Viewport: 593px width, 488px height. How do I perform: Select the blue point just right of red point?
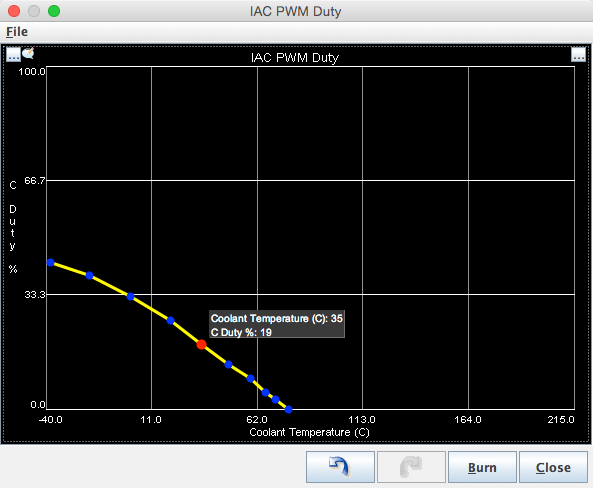point(228,365)
